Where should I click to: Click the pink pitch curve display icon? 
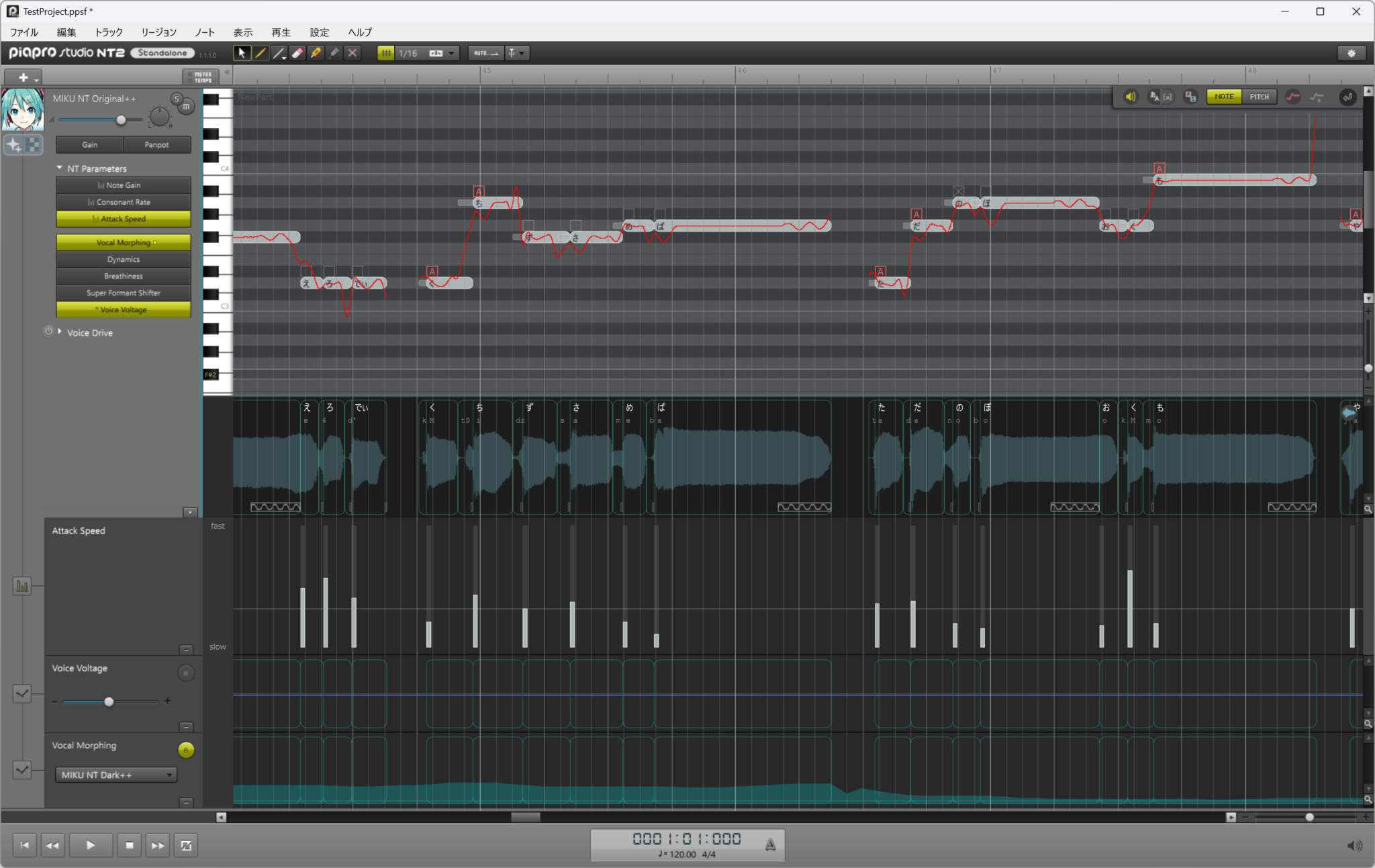1292,97
